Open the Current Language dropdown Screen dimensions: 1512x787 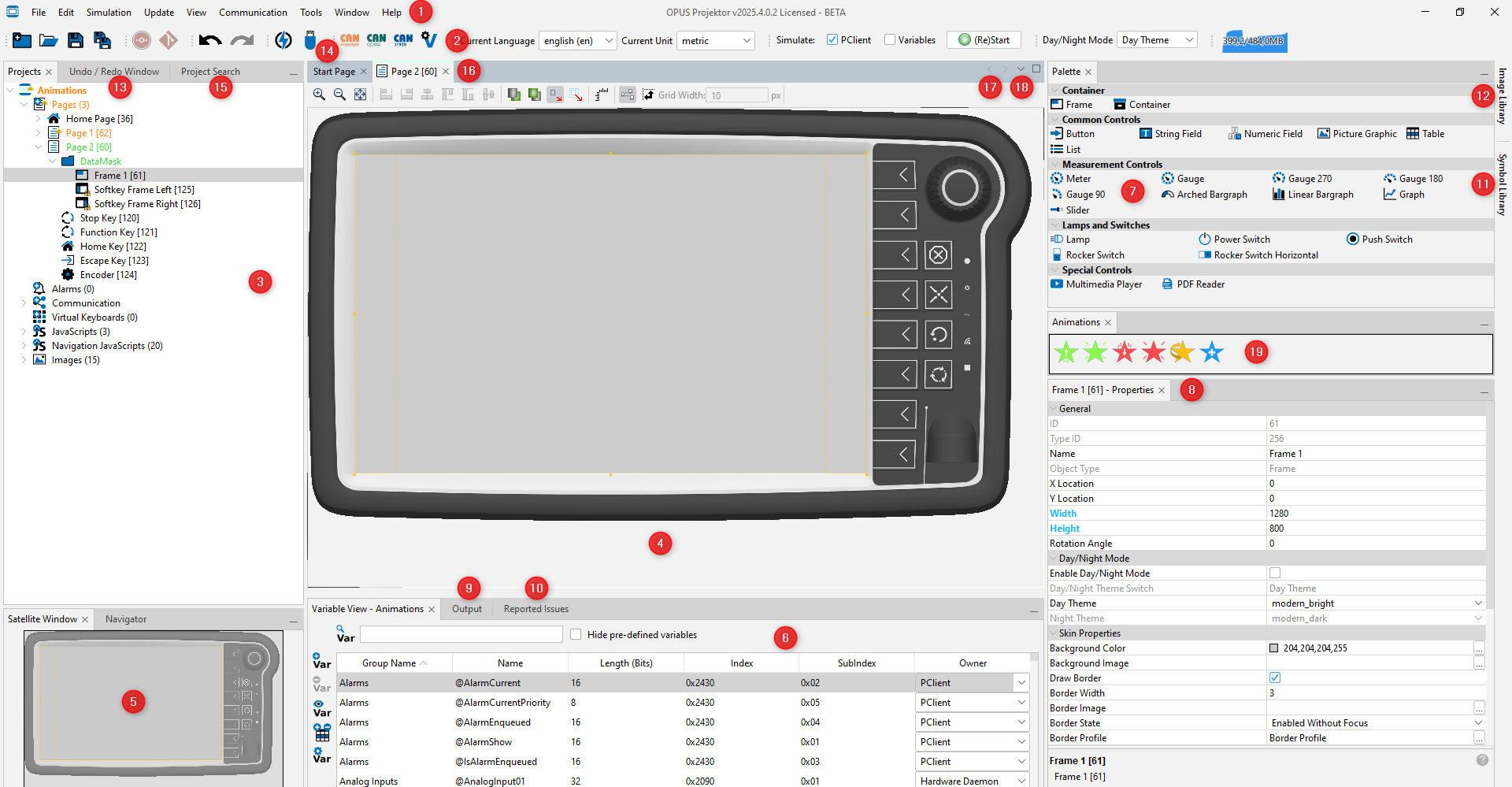(608, 40)
